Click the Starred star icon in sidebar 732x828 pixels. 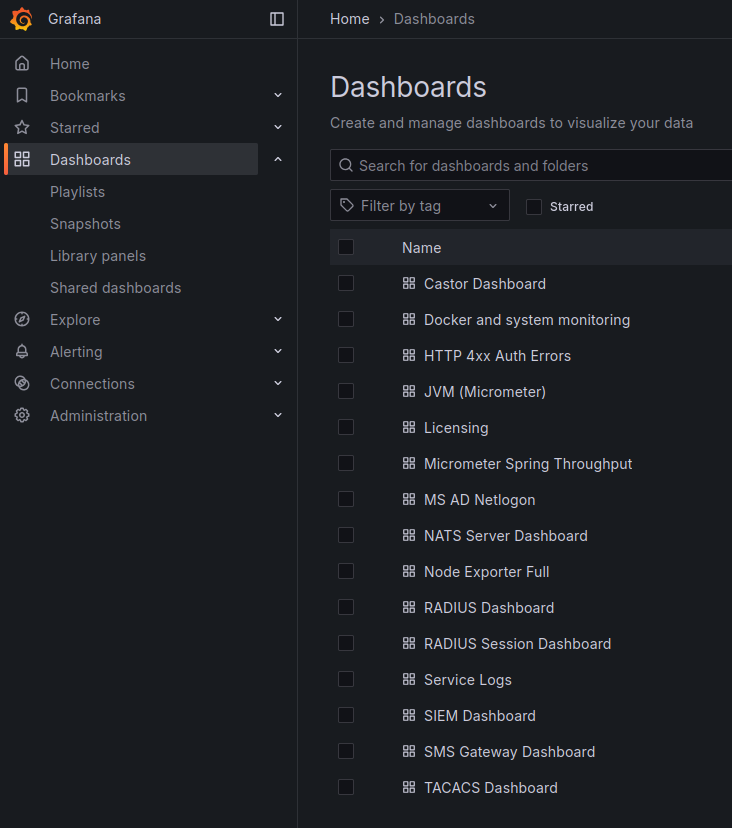(x=22, y=128)
